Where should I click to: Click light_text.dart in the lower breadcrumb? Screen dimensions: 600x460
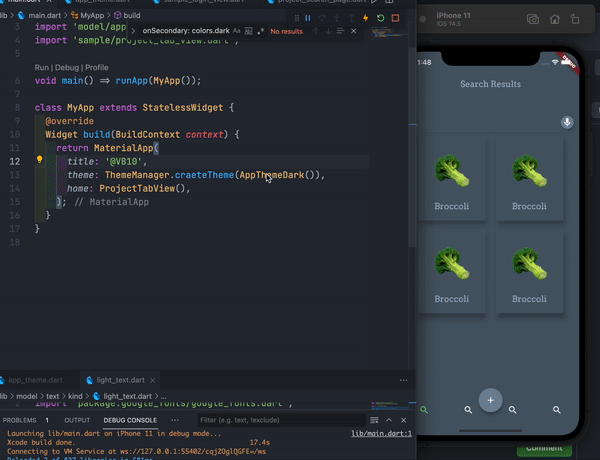coord(127,396)
